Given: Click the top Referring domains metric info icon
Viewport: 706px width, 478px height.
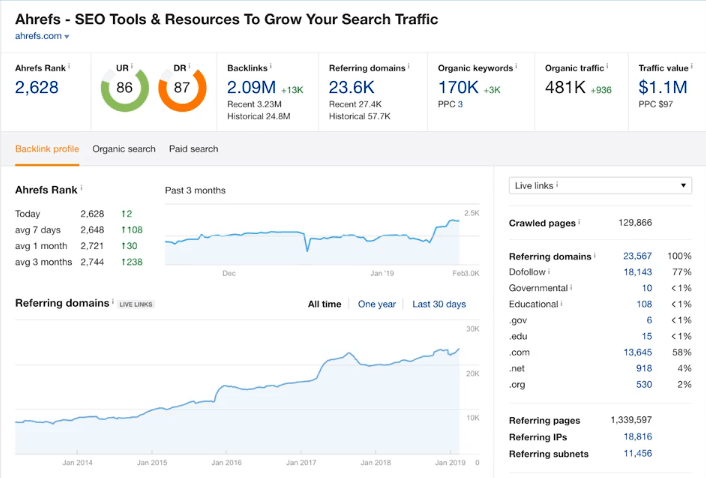Looking at the screenshot, I should click(408, 66).
